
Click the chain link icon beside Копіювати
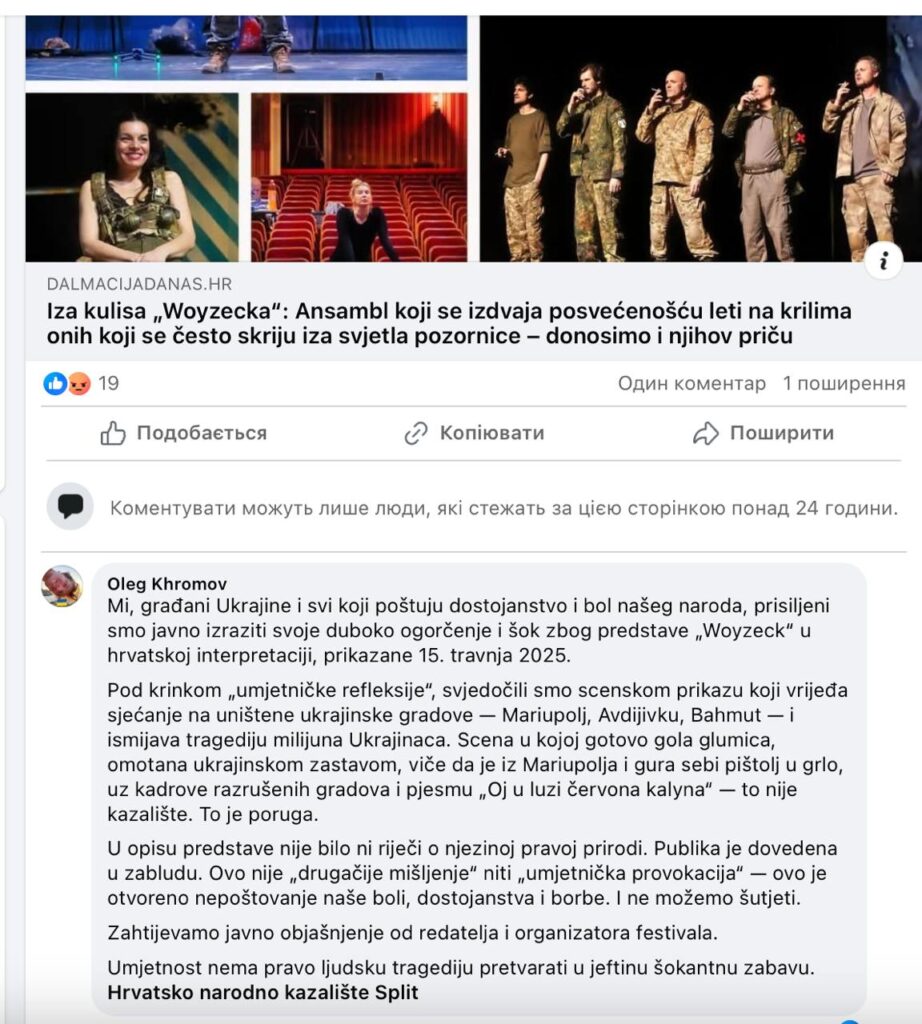416,433
